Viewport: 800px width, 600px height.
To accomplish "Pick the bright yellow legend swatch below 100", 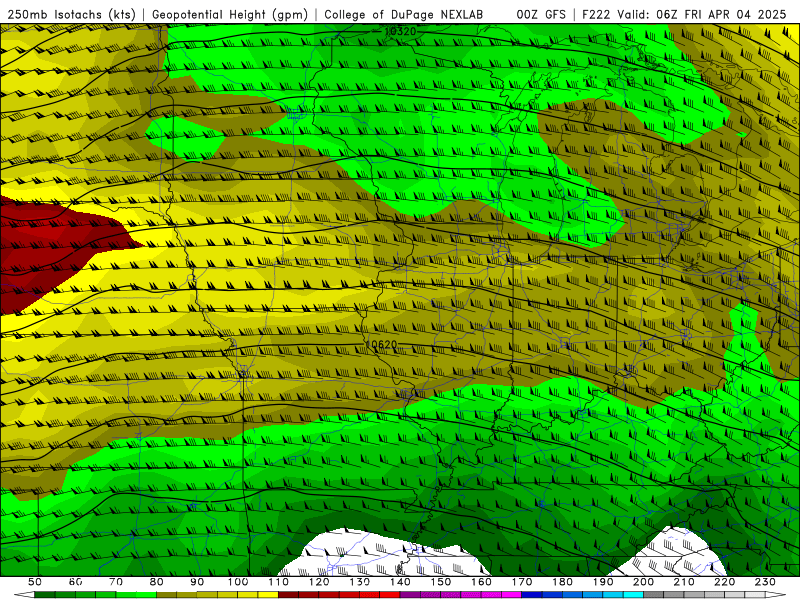I will click(x=248, y=595).
